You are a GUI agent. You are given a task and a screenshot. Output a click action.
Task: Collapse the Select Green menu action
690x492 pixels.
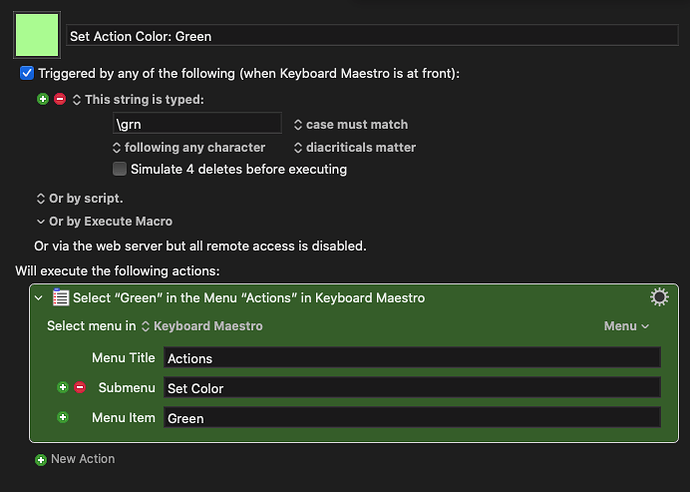[39, 298]
